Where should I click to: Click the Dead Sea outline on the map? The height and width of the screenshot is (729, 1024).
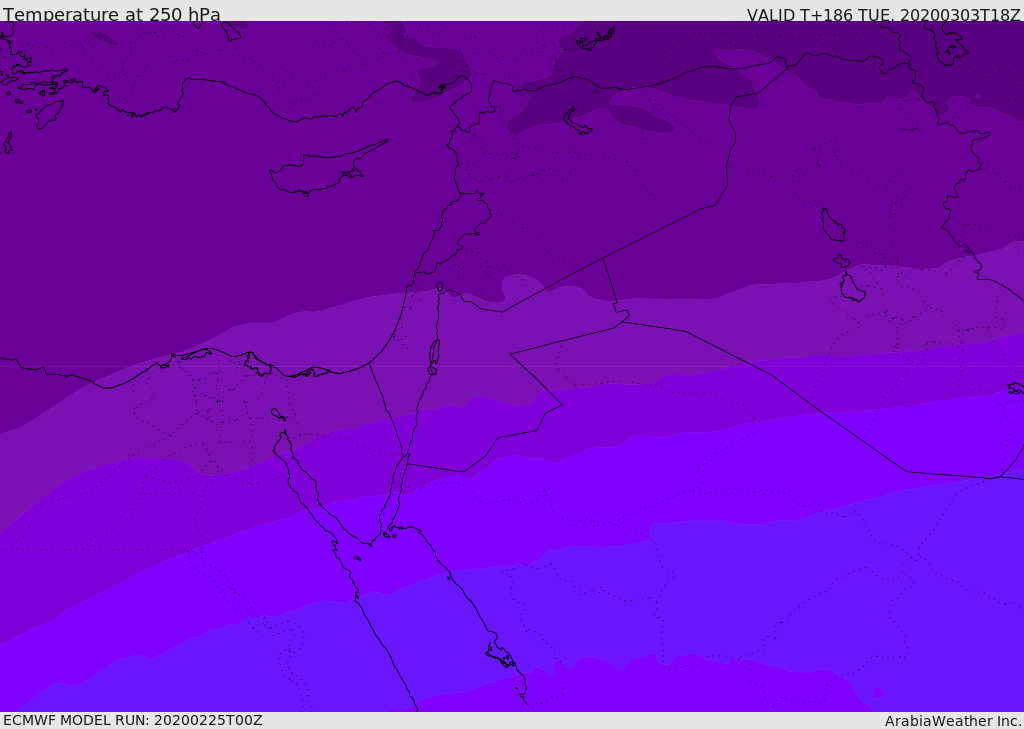pyautogui.click(x=434, y=353)
